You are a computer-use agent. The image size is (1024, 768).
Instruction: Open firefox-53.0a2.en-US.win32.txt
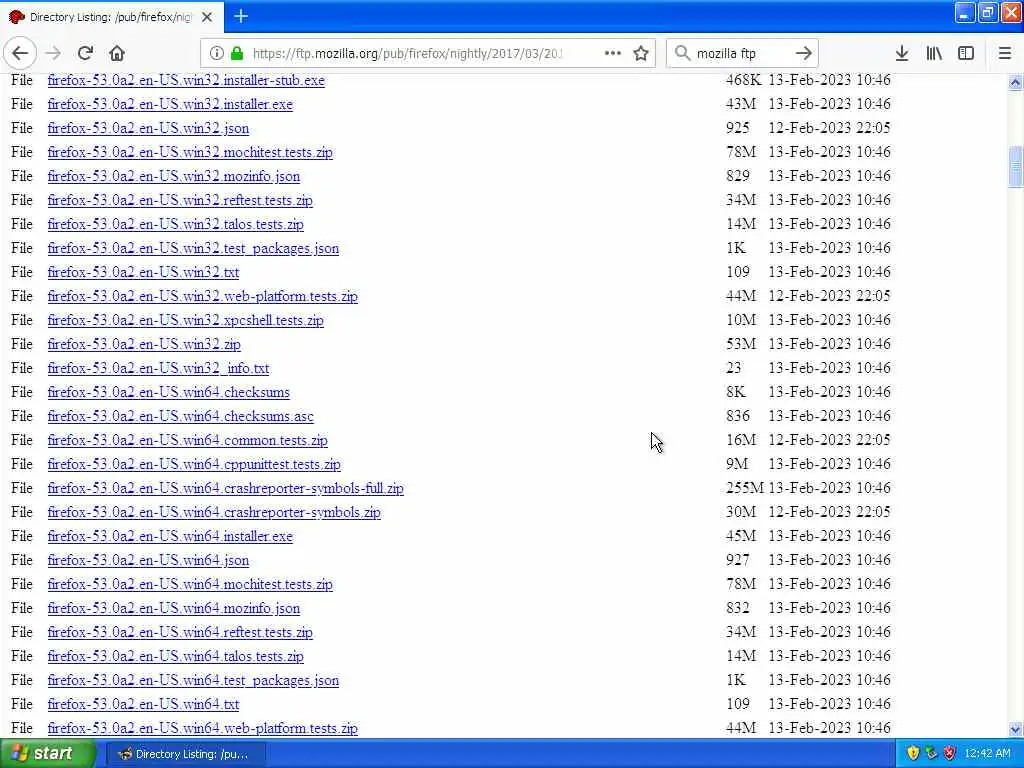143,272
